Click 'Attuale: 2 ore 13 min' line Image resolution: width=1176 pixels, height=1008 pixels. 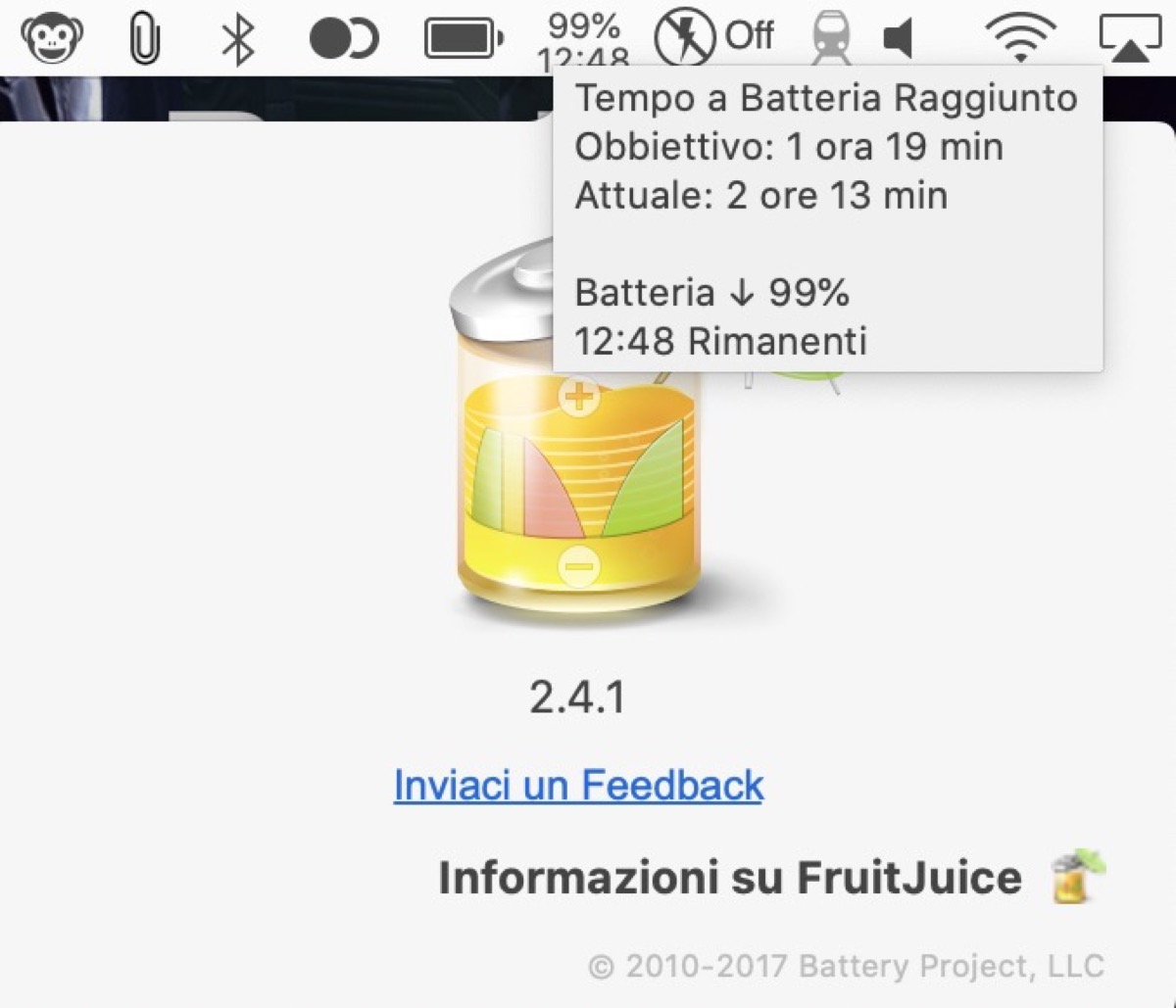pyautogui.click(x=761, y=195)
